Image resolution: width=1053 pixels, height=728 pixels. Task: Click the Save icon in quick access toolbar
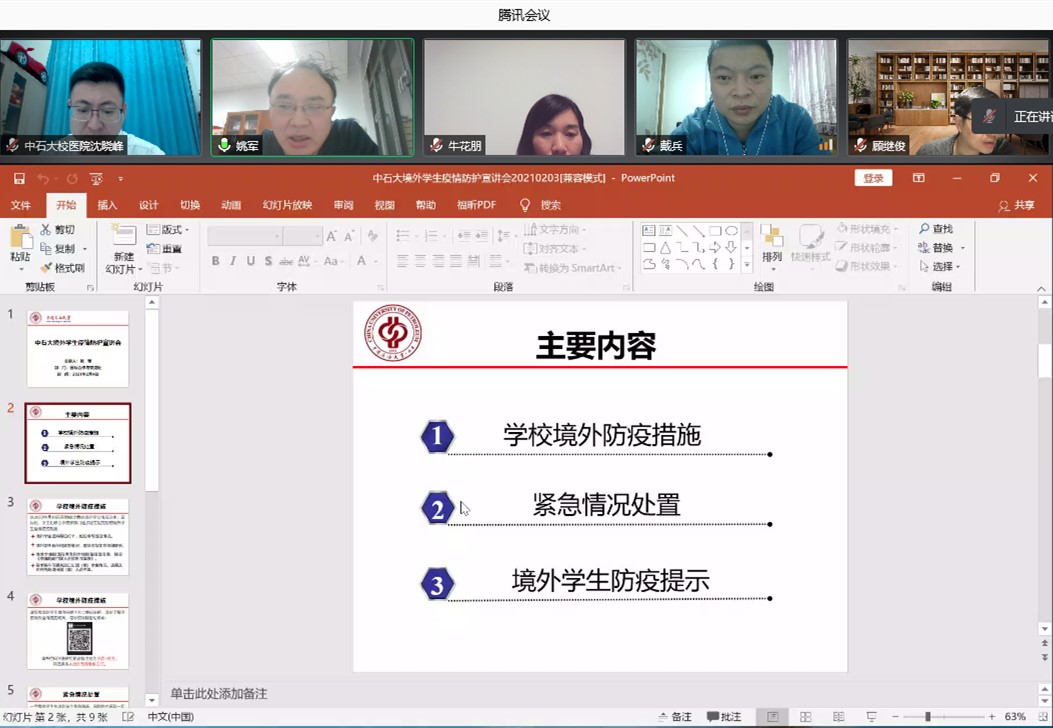19,179
